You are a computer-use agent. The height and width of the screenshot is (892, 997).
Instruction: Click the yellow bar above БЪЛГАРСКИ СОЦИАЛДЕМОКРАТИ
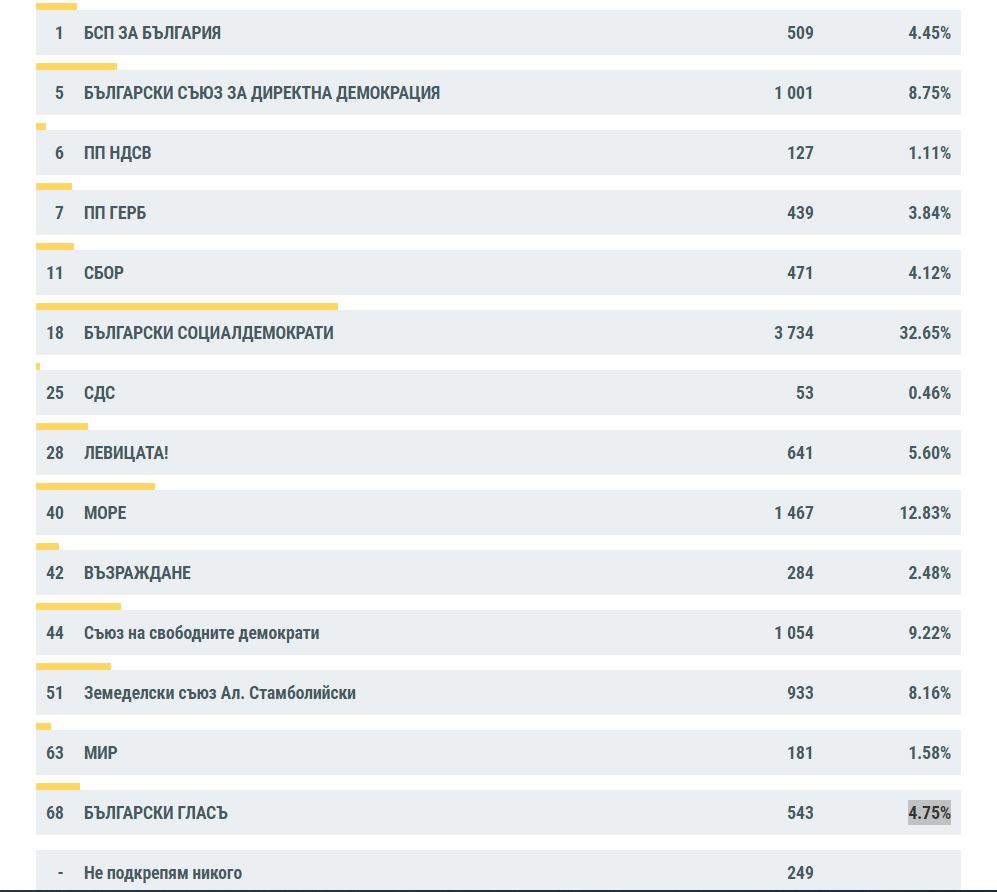(187, 306)
